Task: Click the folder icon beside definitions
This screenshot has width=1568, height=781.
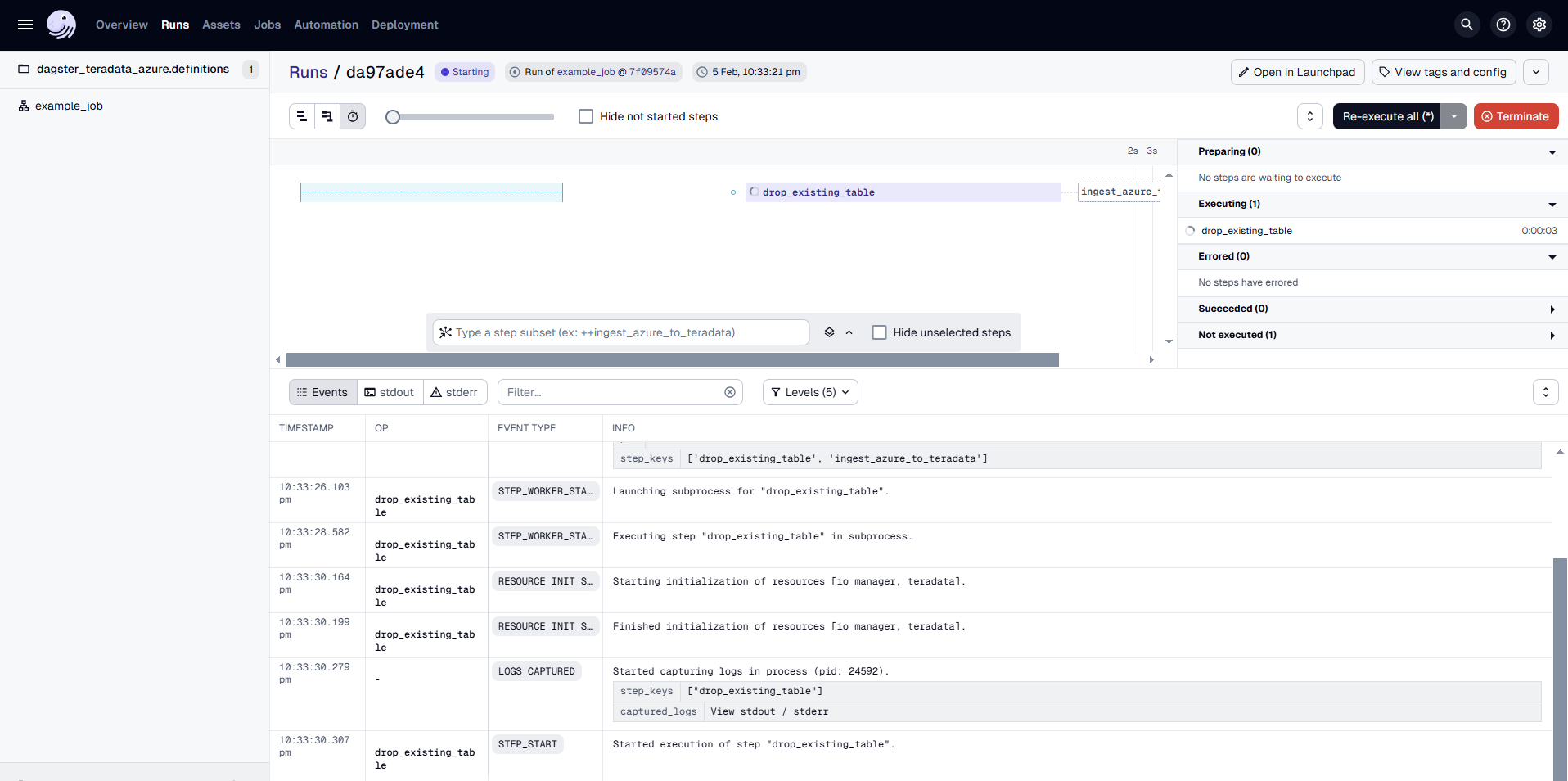Action: point(24,69)
